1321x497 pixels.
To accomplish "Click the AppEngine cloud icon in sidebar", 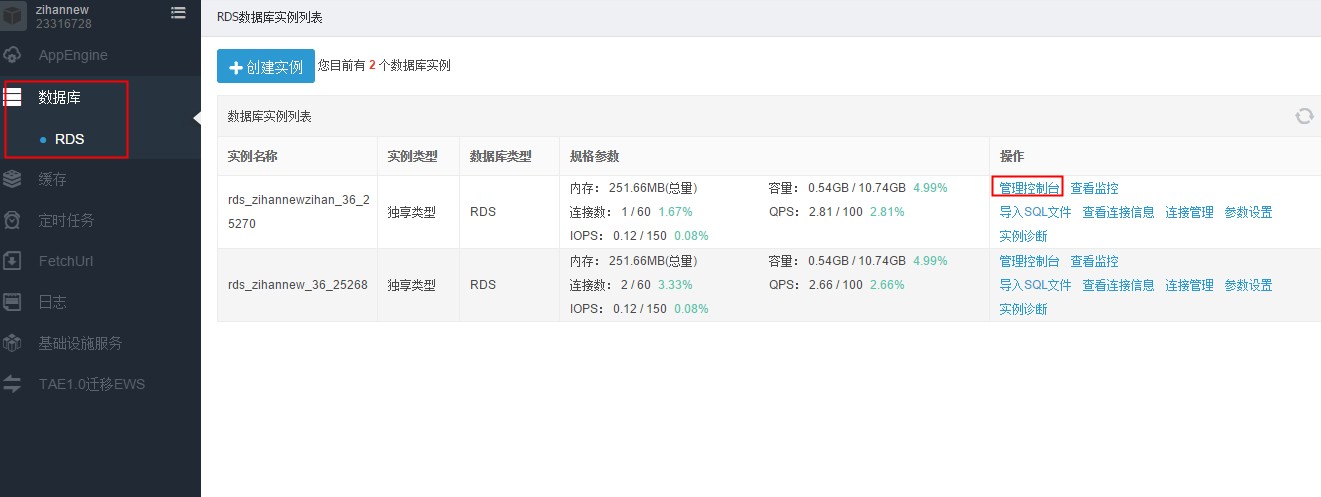I will (x=13, y=55).
